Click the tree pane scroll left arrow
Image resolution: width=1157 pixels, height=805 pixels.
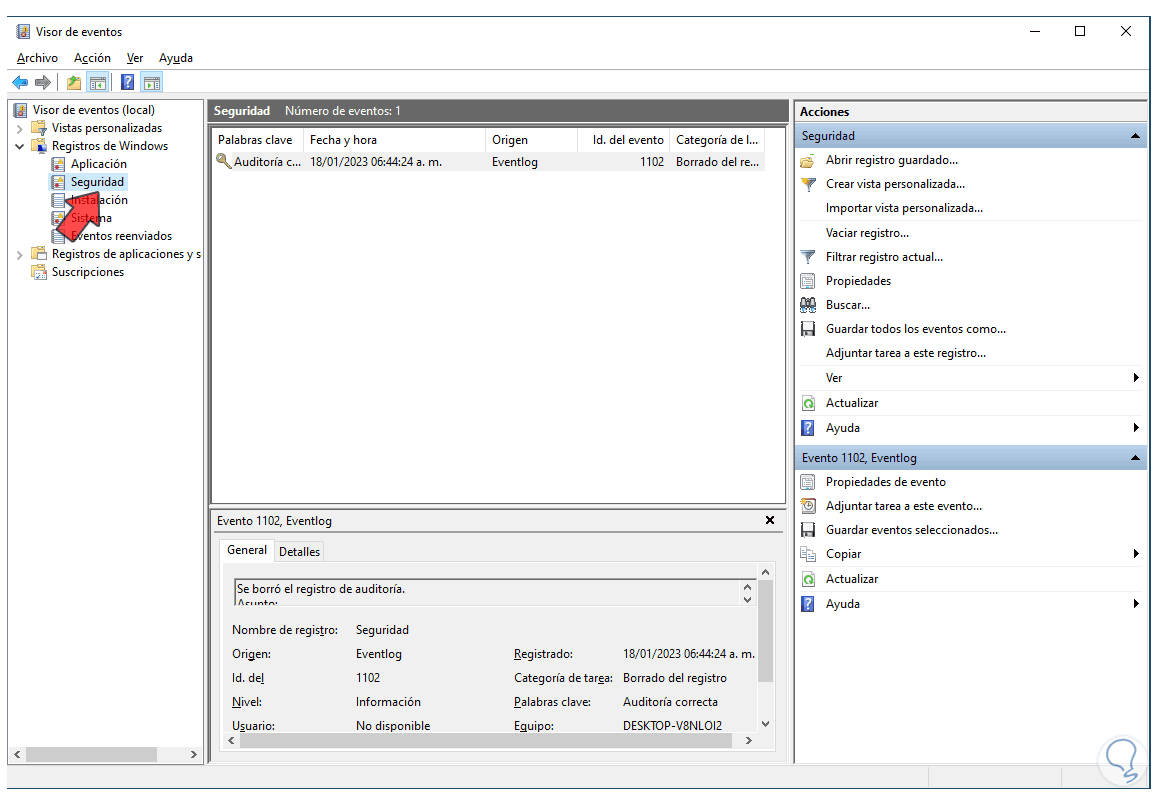(17, 755)
